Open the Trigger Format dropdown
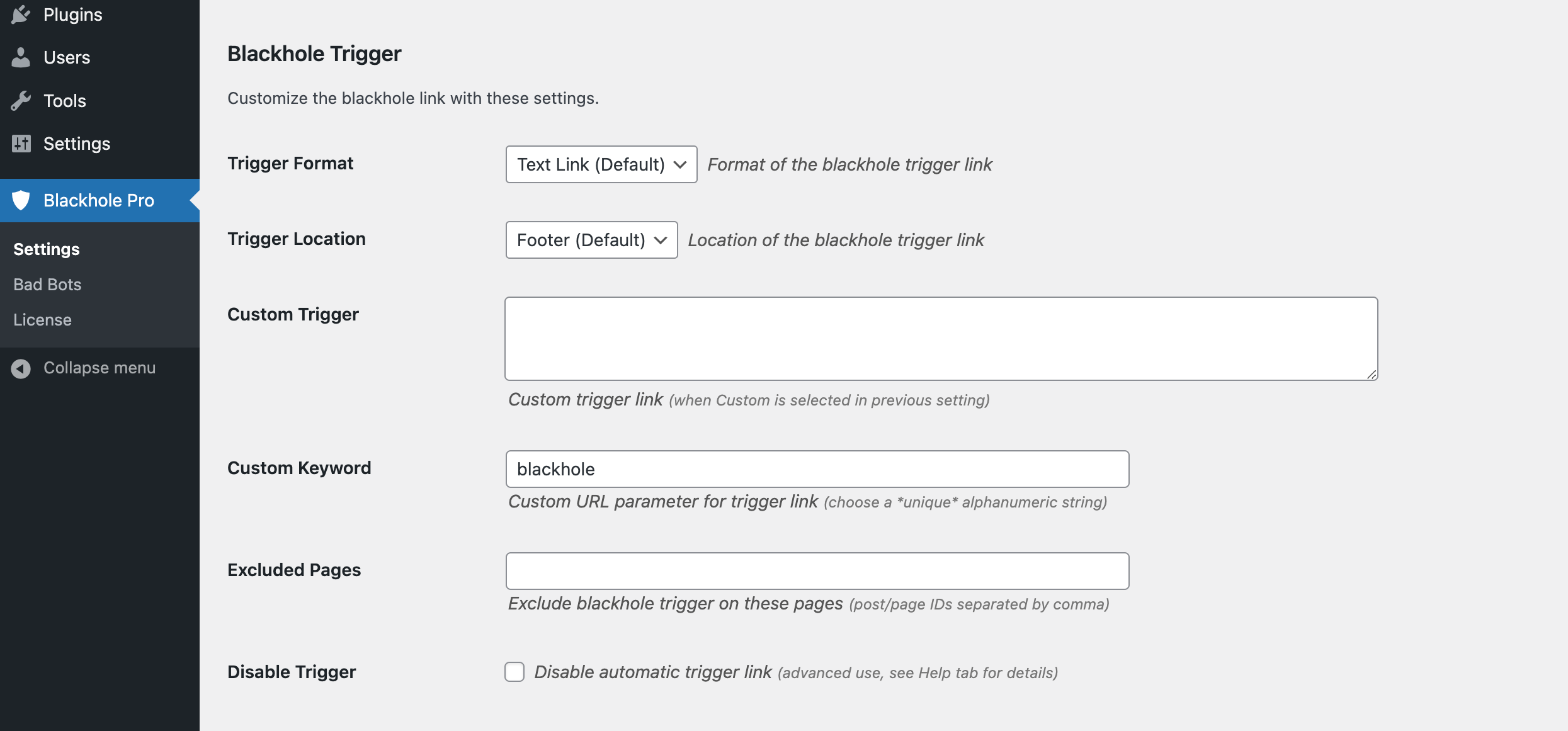 601,164
